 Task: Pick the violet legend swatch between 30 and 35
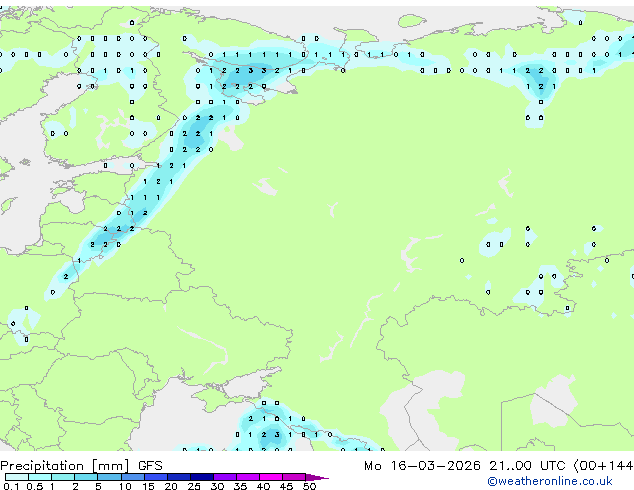225,477
